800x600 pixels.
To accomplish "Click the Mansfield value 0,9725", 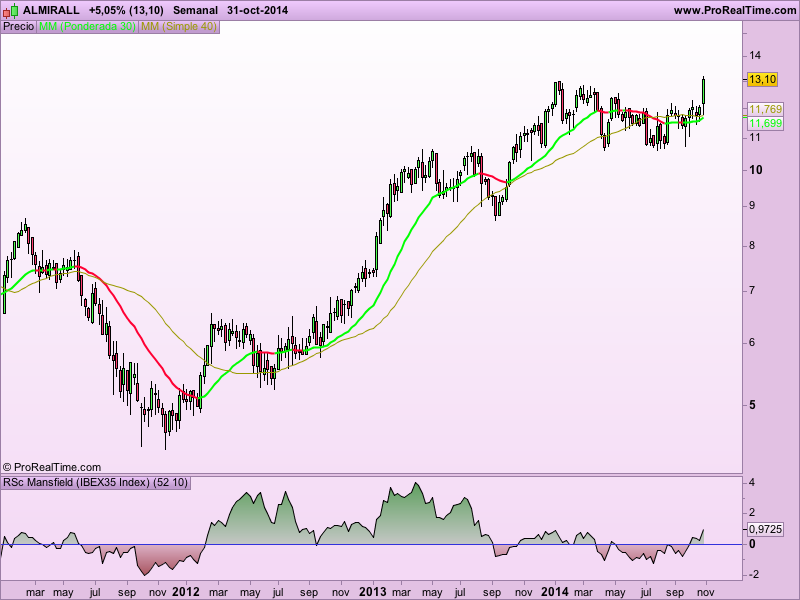I will pyautogui.click(x=765, y=530).
